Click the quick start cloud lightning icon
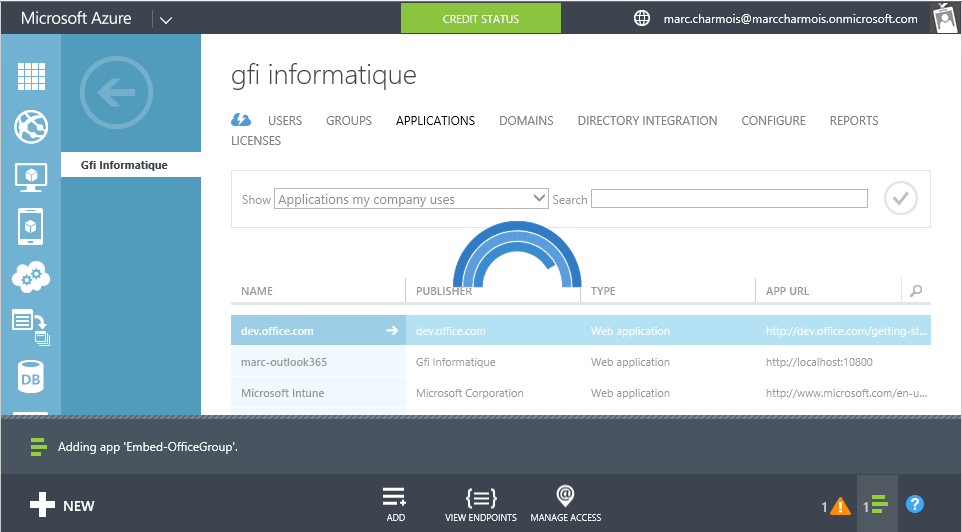 click(x=240, y=120)
